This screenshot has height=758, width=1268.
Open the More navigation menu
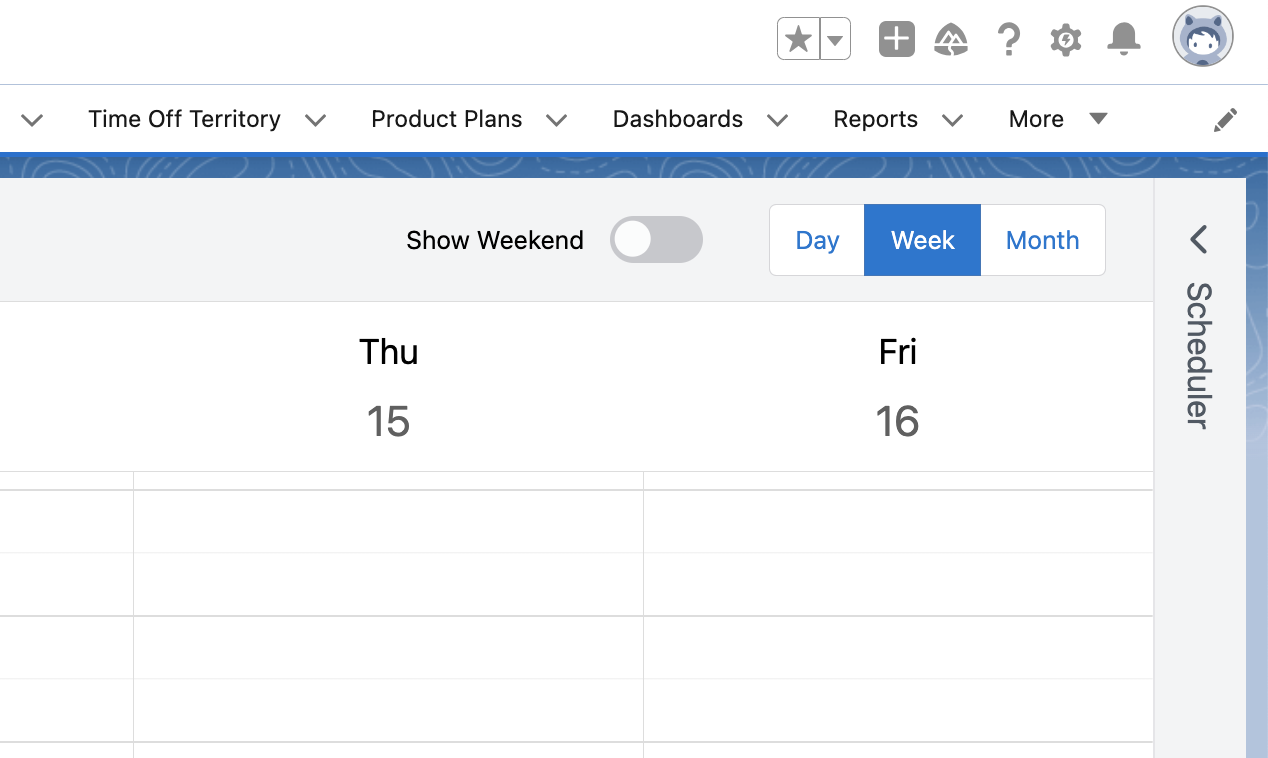coord(1057,119)
